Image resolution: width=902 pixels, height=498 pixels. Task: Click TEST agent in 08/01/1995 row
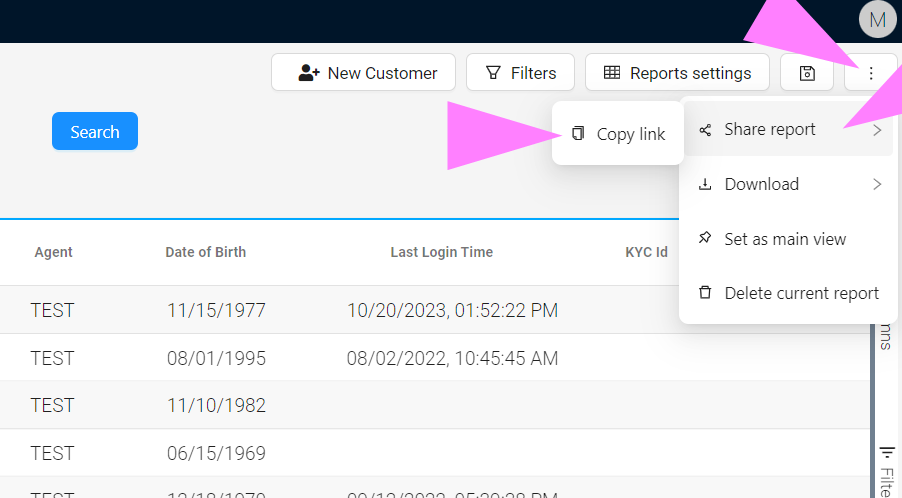52,358
